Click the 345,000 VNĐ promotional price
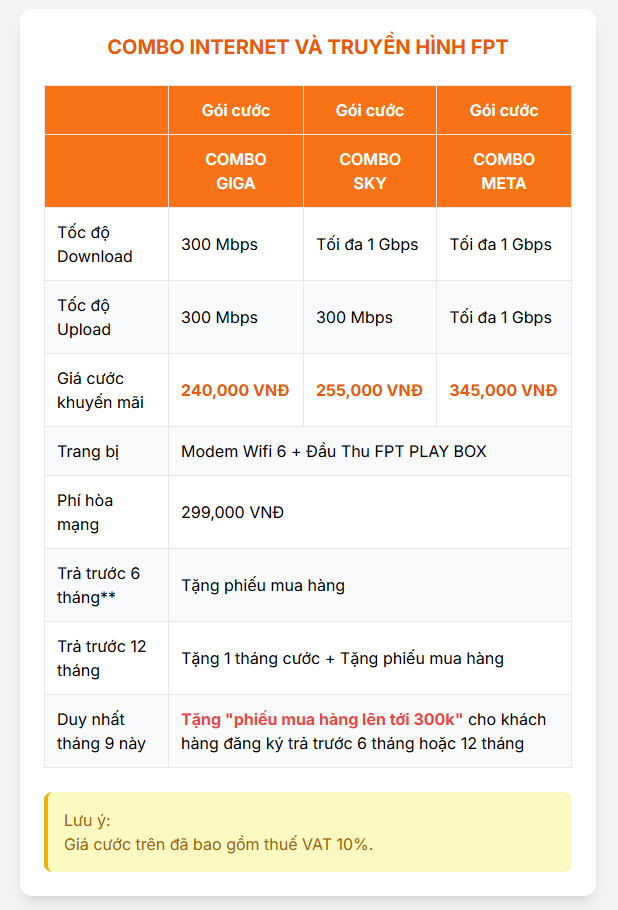The height and width of the screenshot is (910, 618). coord(503,390)
